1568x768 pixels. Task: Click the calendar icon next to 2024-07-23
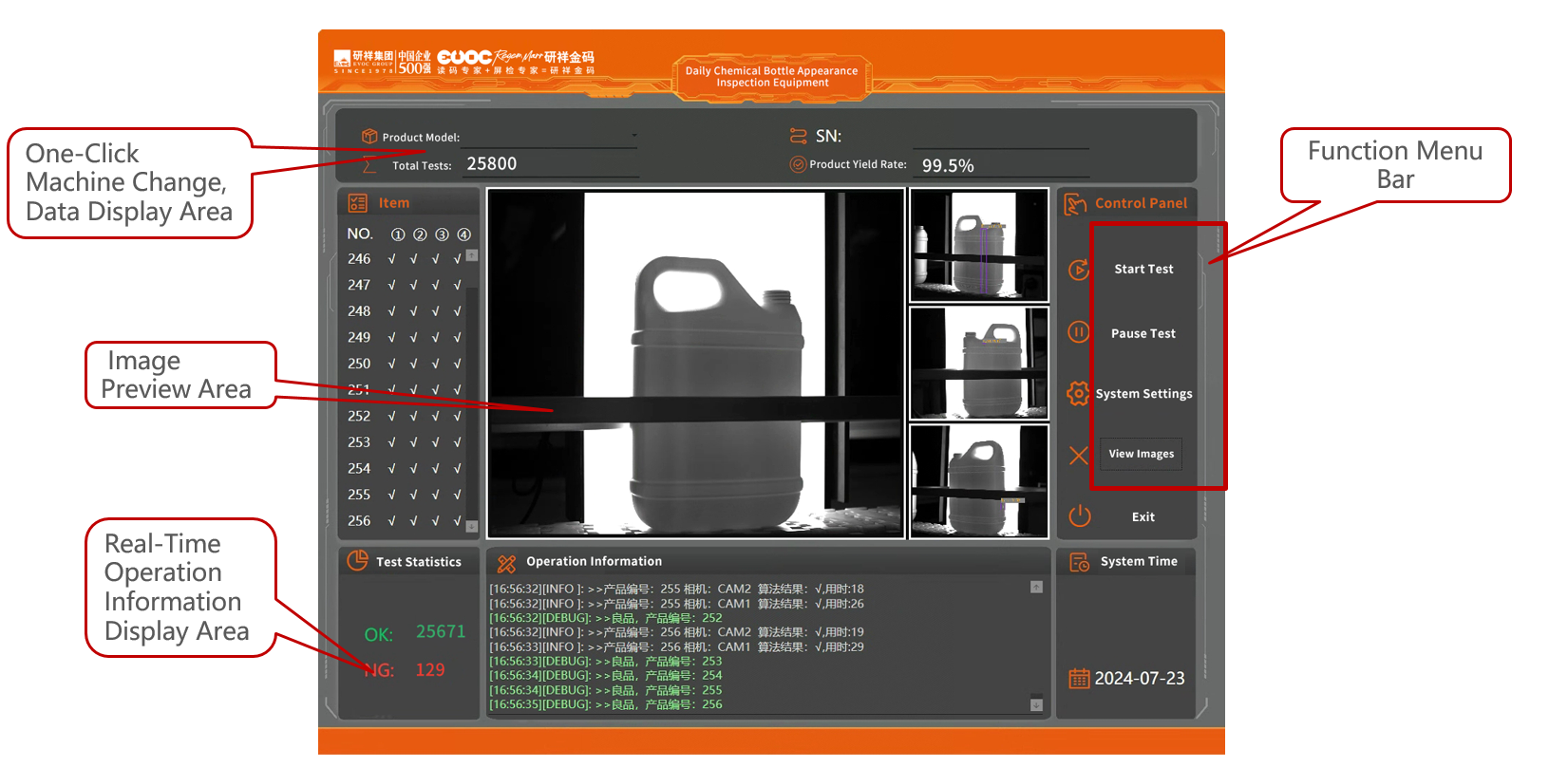tap(1079, 679)
